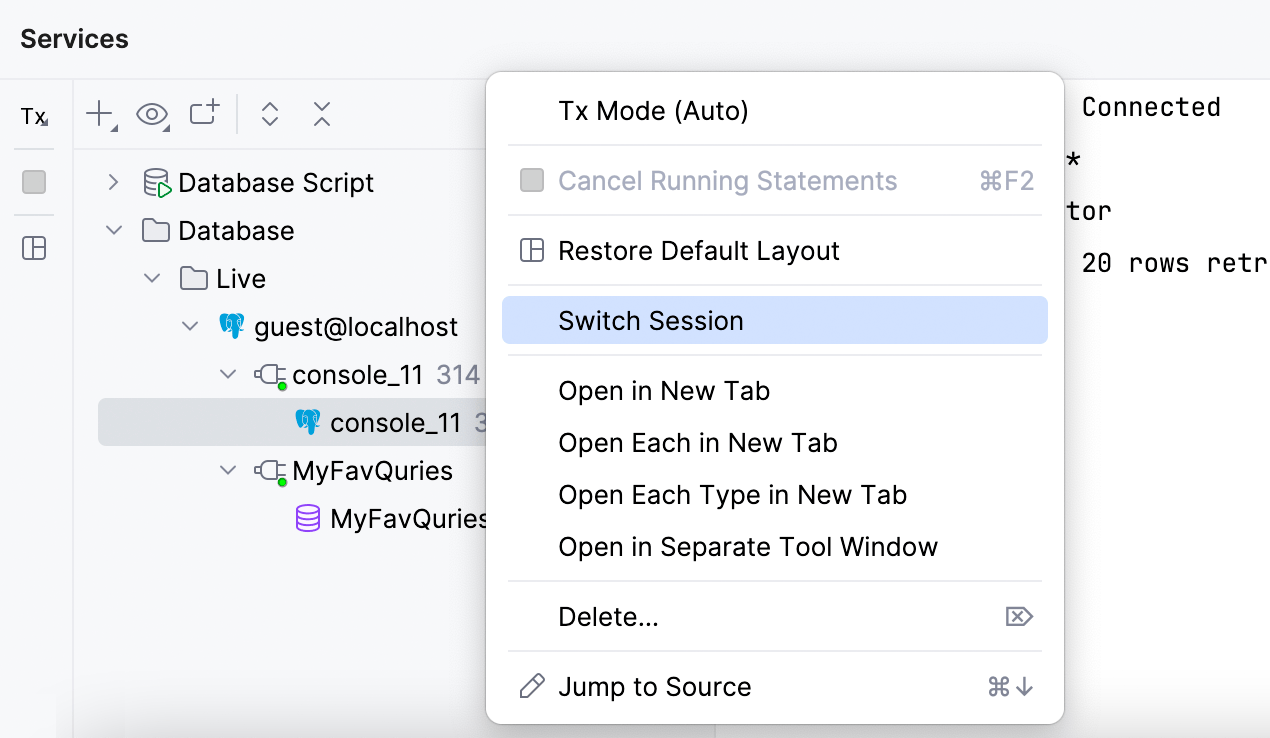Viewport: 1270px width, 738px height.
Task: Click the Collapse All arrows icon
Action: (x=321, y=114)
